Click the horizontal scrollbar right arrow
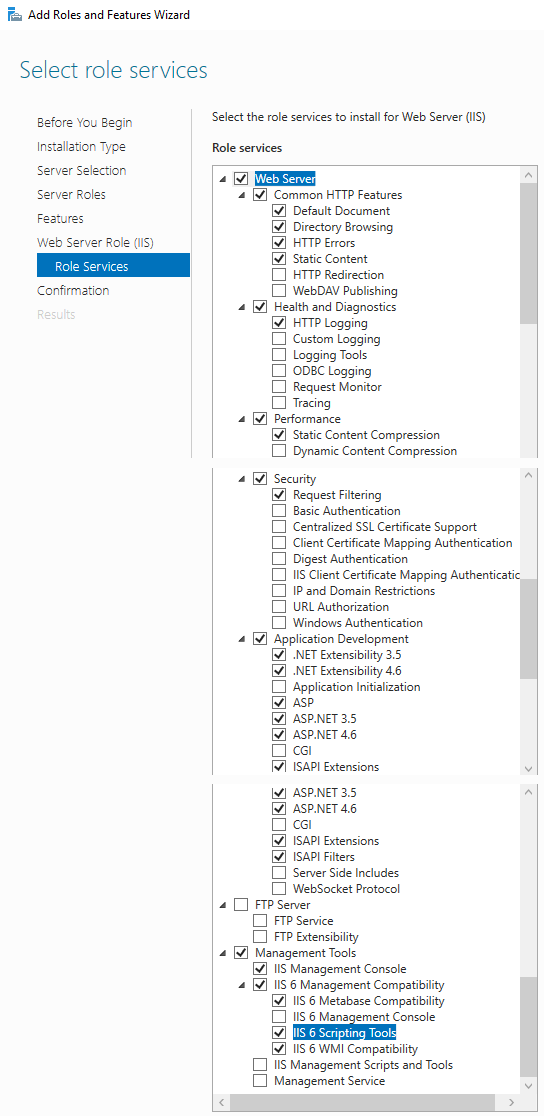Image resolution: width=544 pixels, height=1116 pixels. (513, 1102)
